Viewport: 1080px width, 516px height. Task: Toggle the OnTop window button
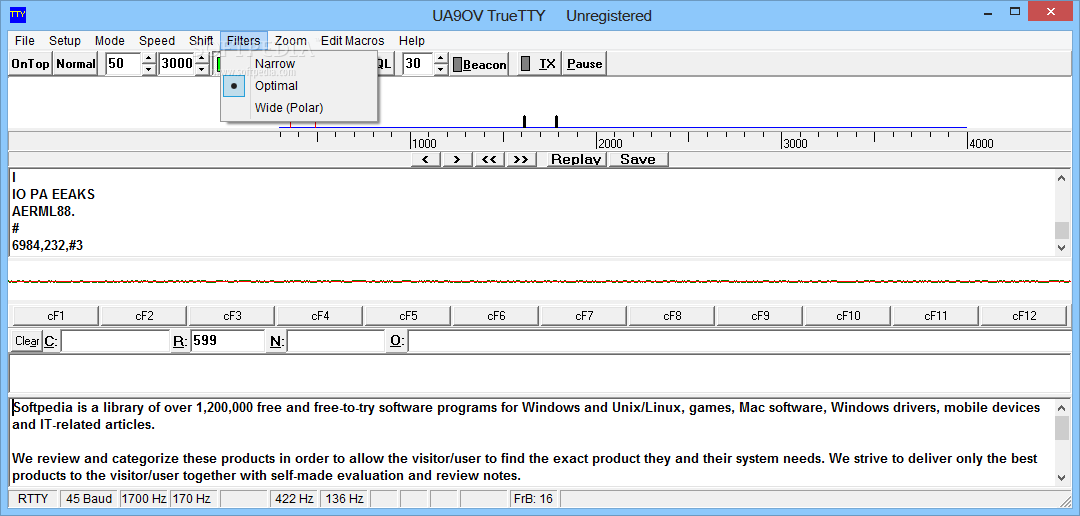[x=30, y=64]
